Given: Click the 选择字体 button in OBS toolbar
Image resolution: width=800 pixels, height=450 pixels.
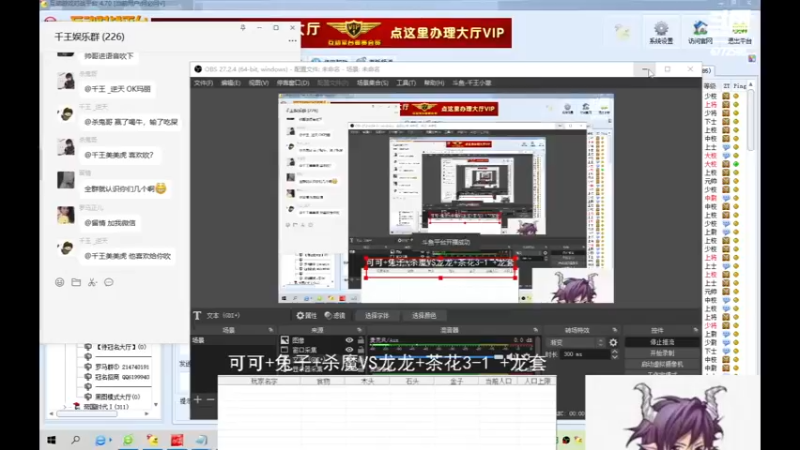Looking at the screenshot, I should pos(377,315).
